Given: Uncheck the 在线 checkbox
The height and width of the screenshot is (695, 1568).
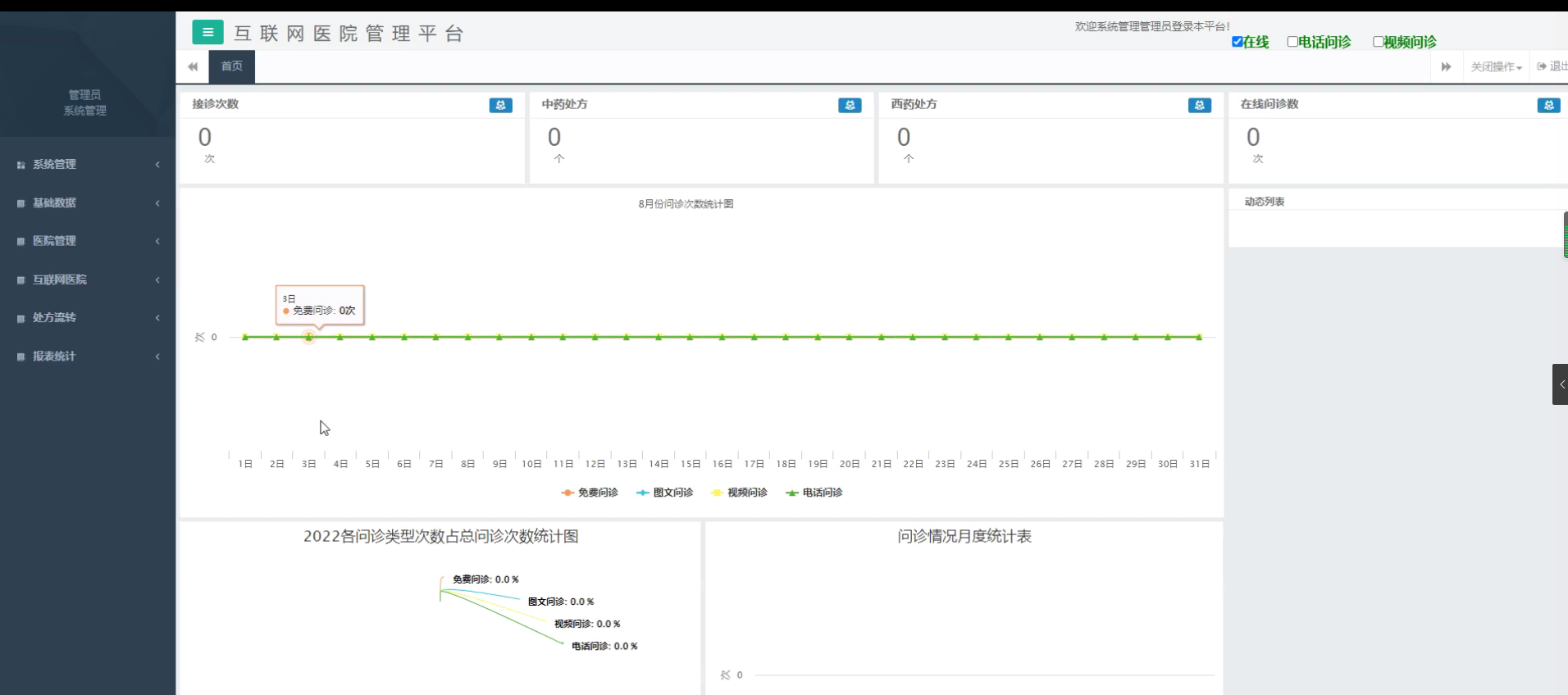Looking at the screenshot, I should (x=1237, y=42).
